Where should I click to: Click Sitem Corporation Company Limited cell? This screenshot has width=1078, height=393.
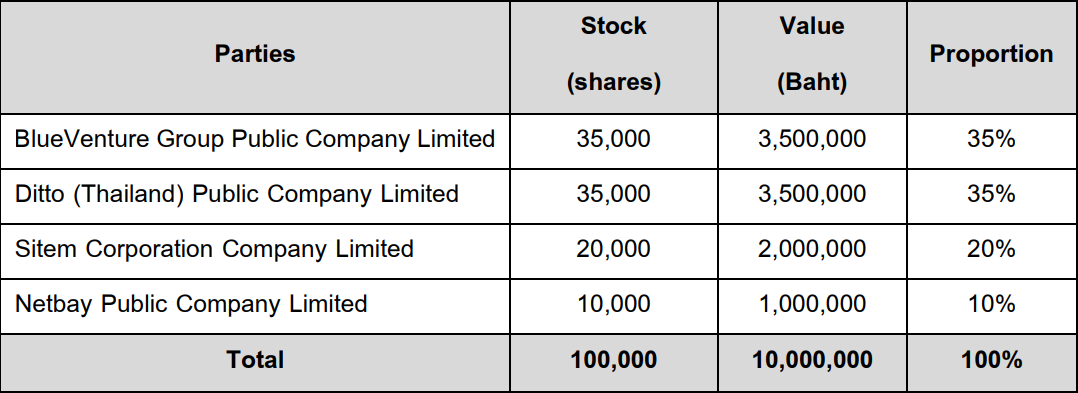(255, 249)
